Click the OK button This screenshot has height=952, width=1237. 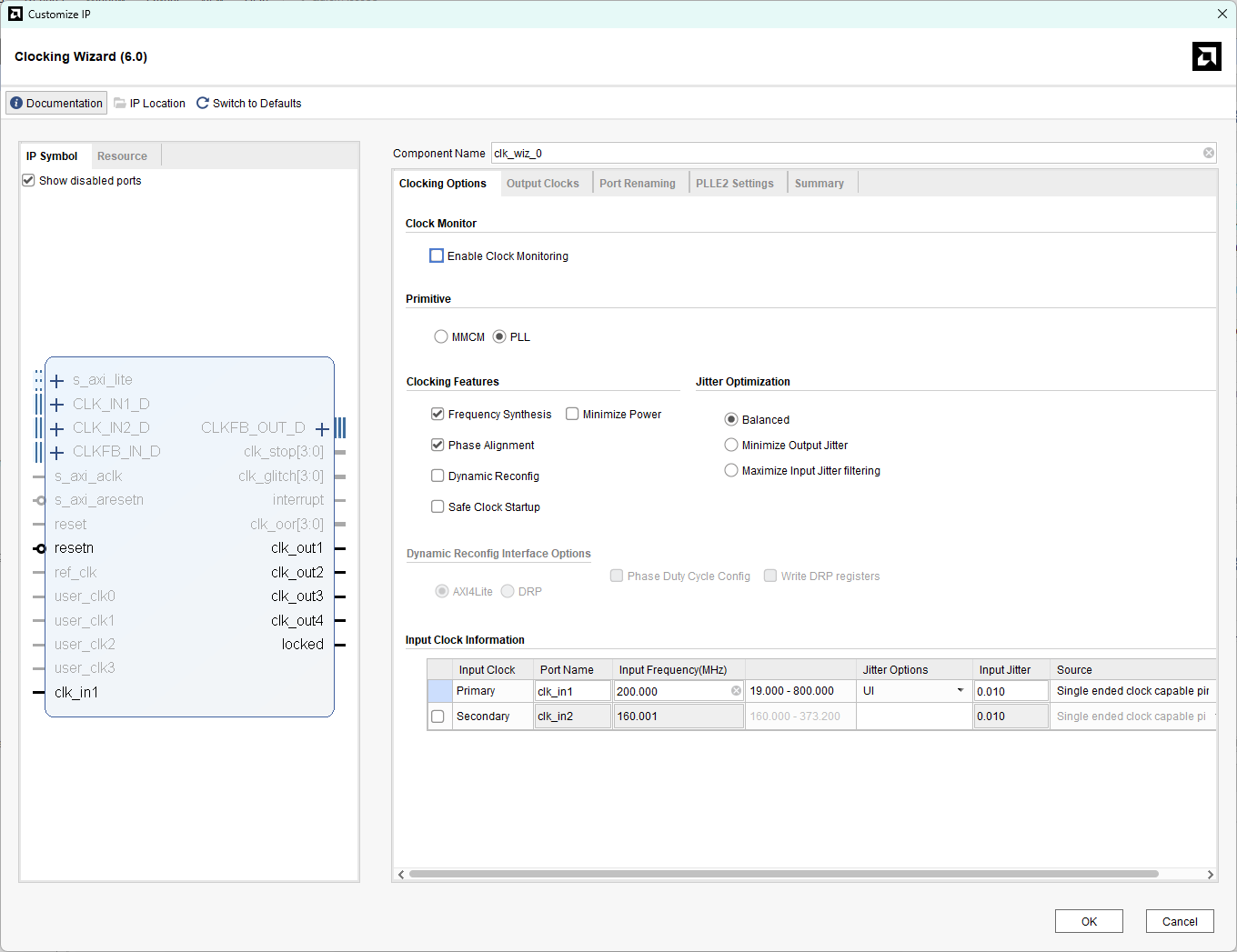tap(1089, 921)
